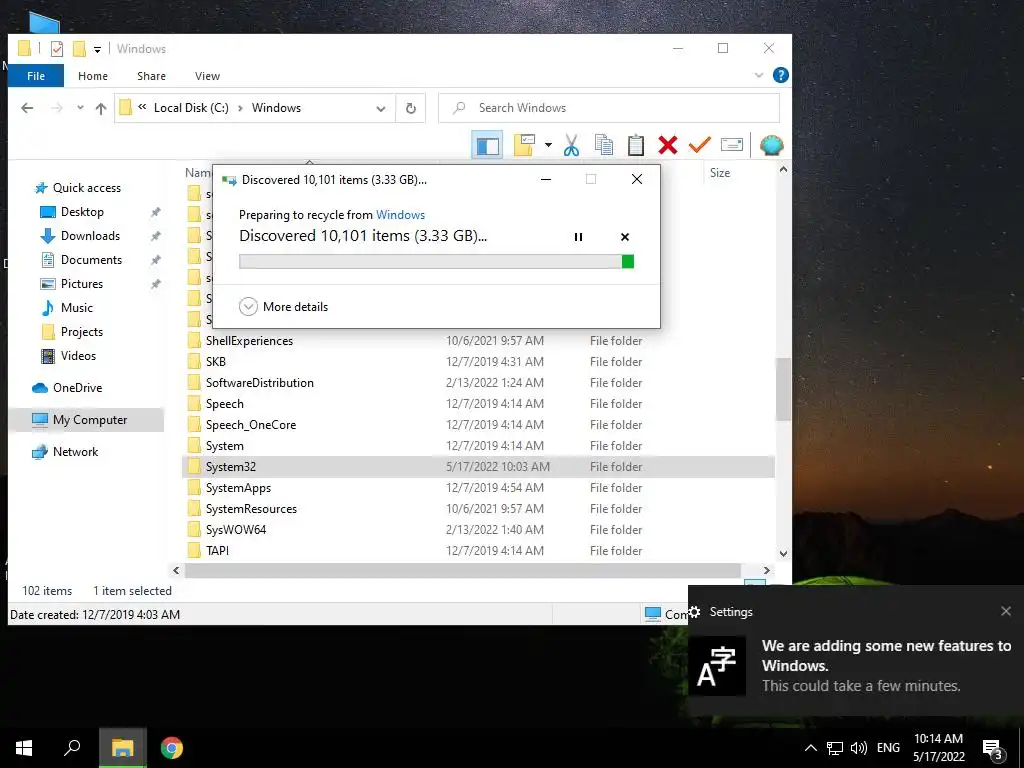Pause the recycle operation

pos(578,237)
